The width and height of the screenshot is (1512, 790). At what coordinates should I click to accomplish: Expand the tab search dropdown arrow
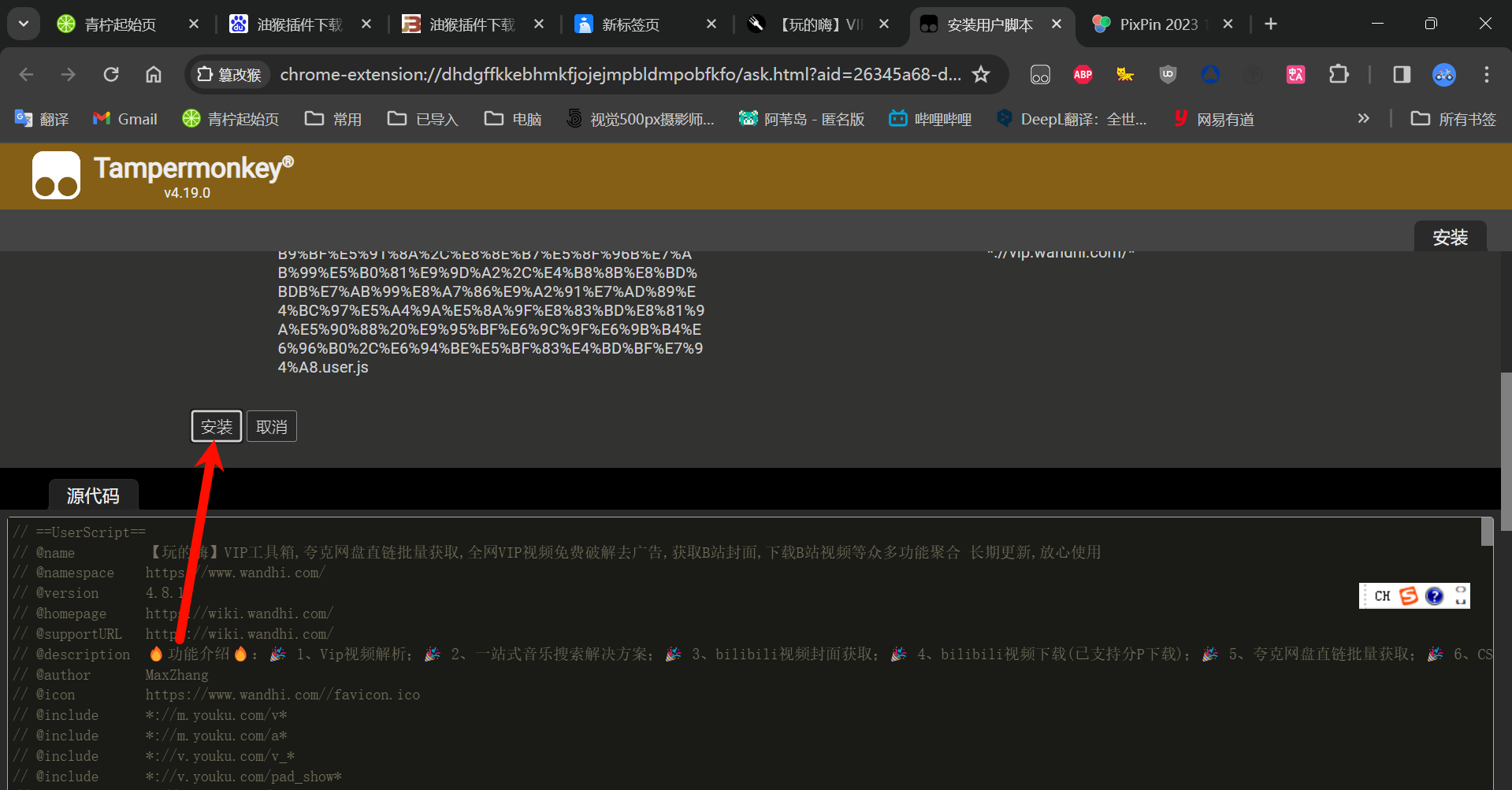(x=24, y=24)
